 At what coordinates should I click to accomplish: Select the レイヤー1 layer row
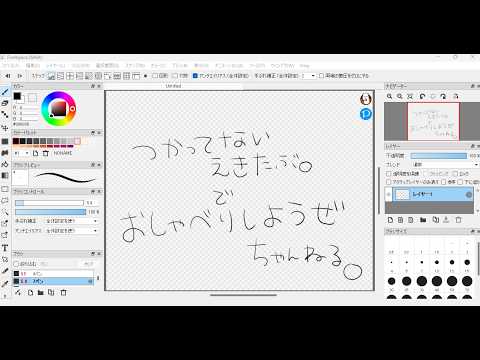pyautogui.click(x=433, y=195)
